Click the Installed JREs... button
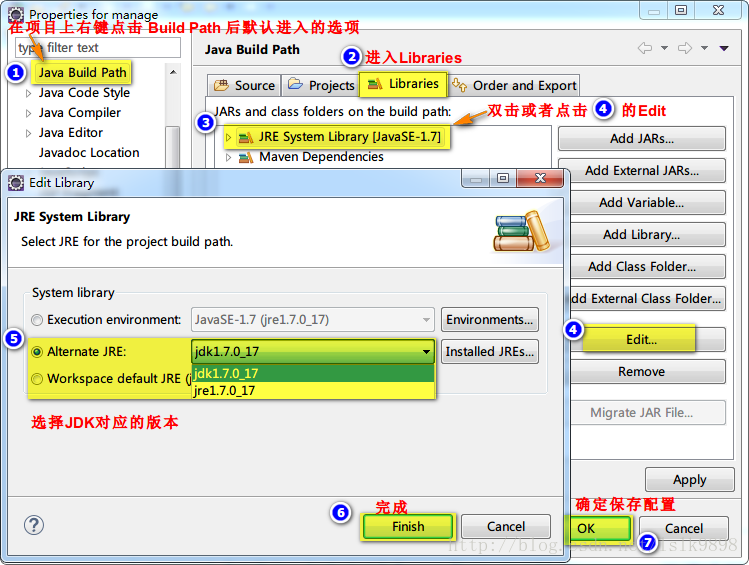This screenshot has height=565, width=749. pos(490,352)
